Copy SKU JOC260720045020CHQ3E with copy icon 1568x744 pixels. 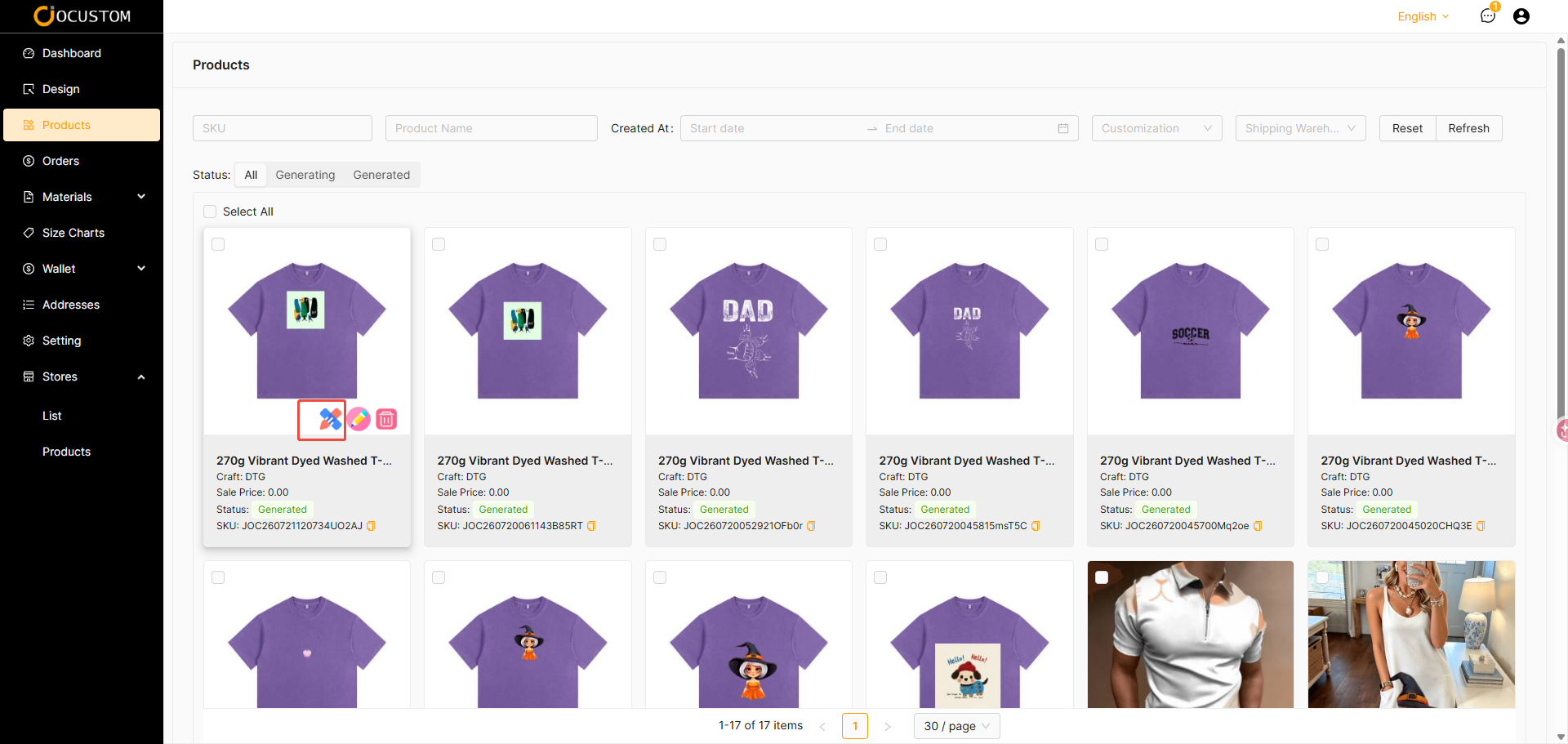1481,526
